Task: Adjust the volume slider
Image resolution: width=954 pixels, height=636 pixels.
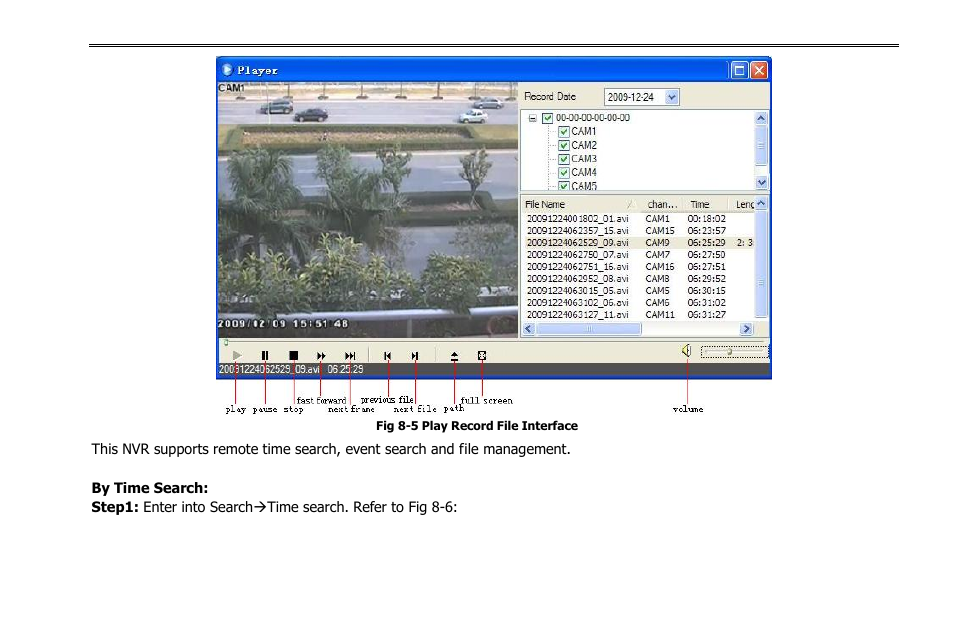Action: pyautogui.click(x=734, y=351)
